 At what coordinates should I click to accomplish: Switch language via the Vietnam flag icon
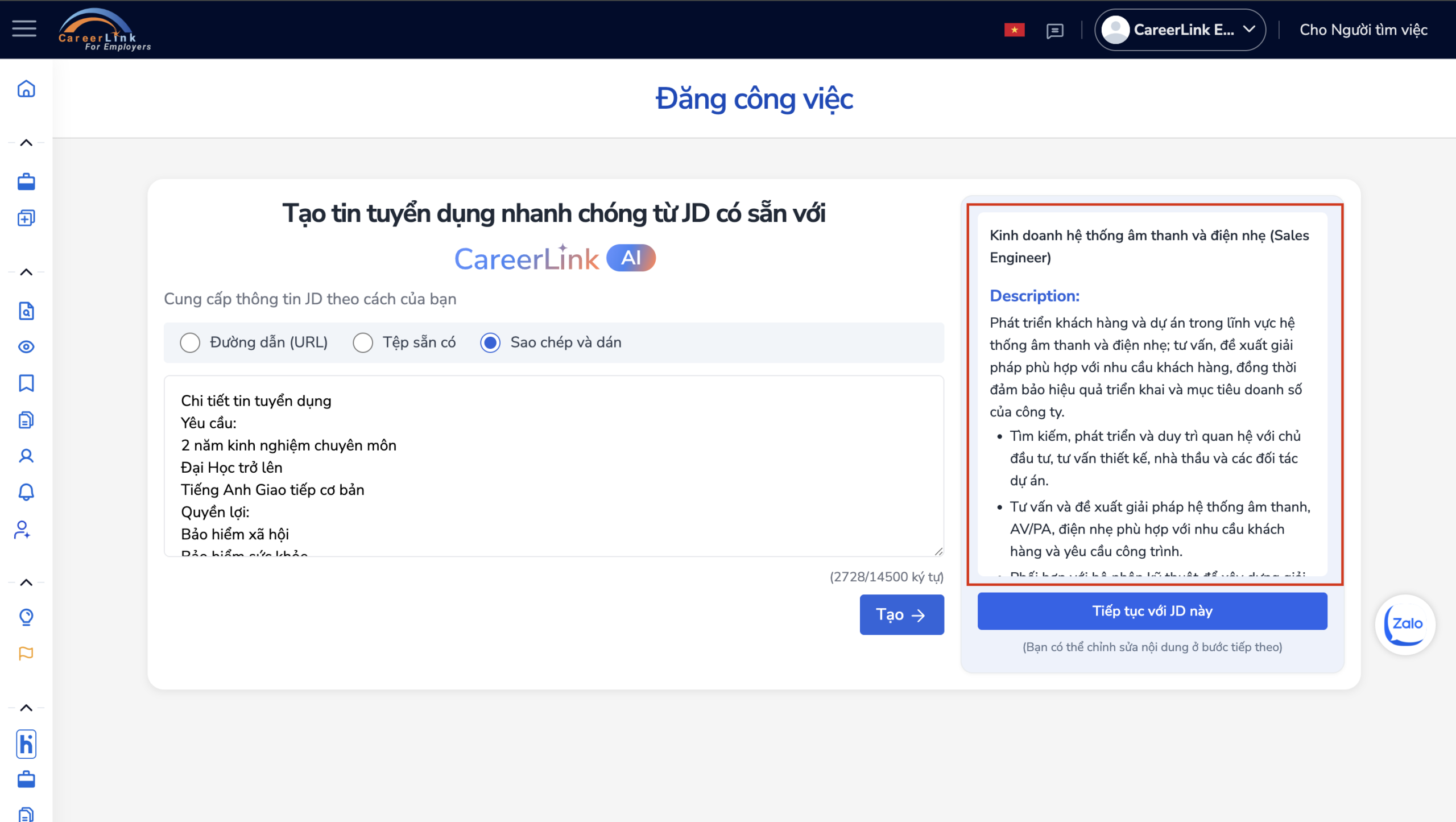[x=1014, y=30]
